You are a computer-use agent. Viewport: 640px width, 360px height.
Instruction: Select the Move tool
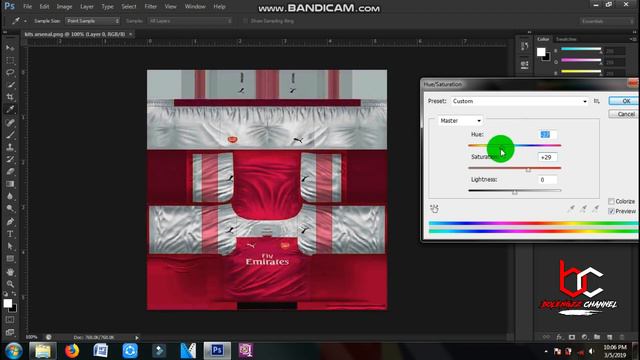pyautogui.click(x=10, y=48)
